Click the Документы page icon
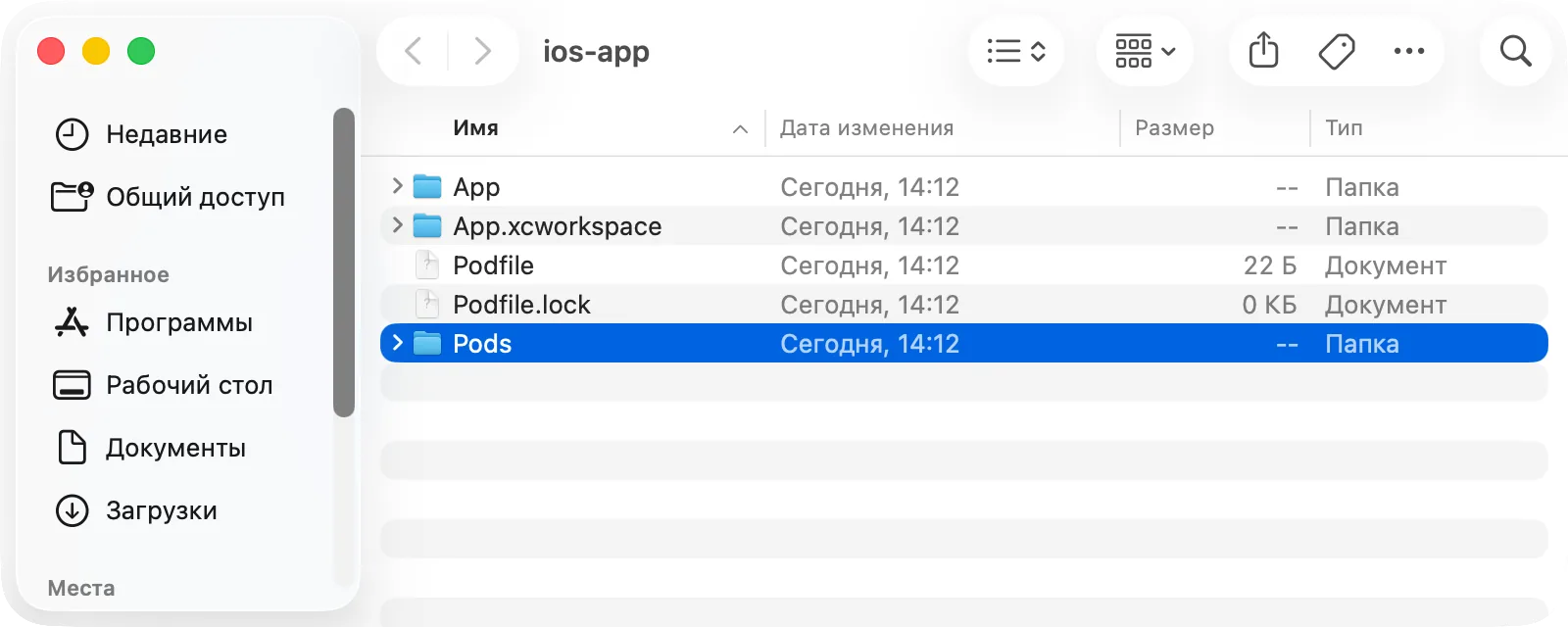Screen dimensions: 1568x627 click(73, 448)
